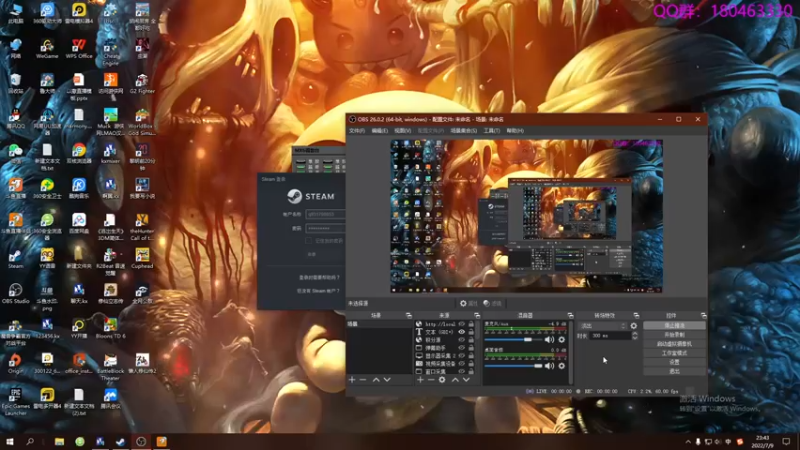
Task: Open File Explorer from the taskbar
Action: tap(59, 442)
